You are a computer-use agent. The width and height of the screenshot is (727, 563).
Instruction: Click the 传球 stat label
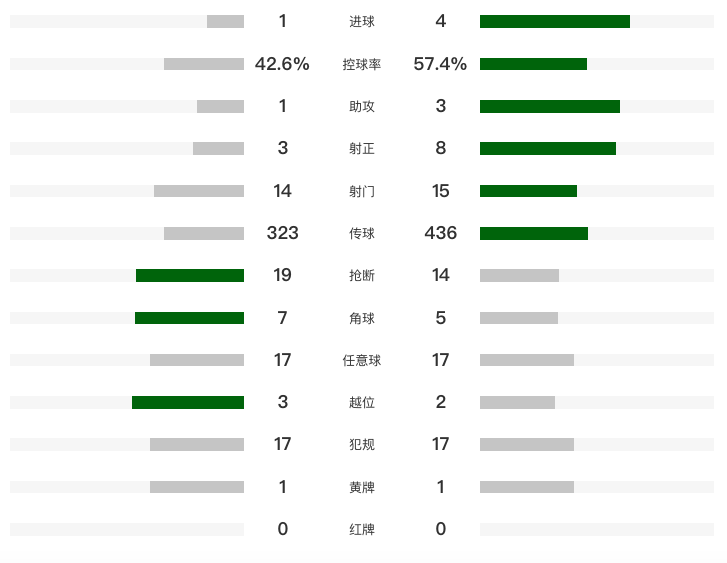362,233
